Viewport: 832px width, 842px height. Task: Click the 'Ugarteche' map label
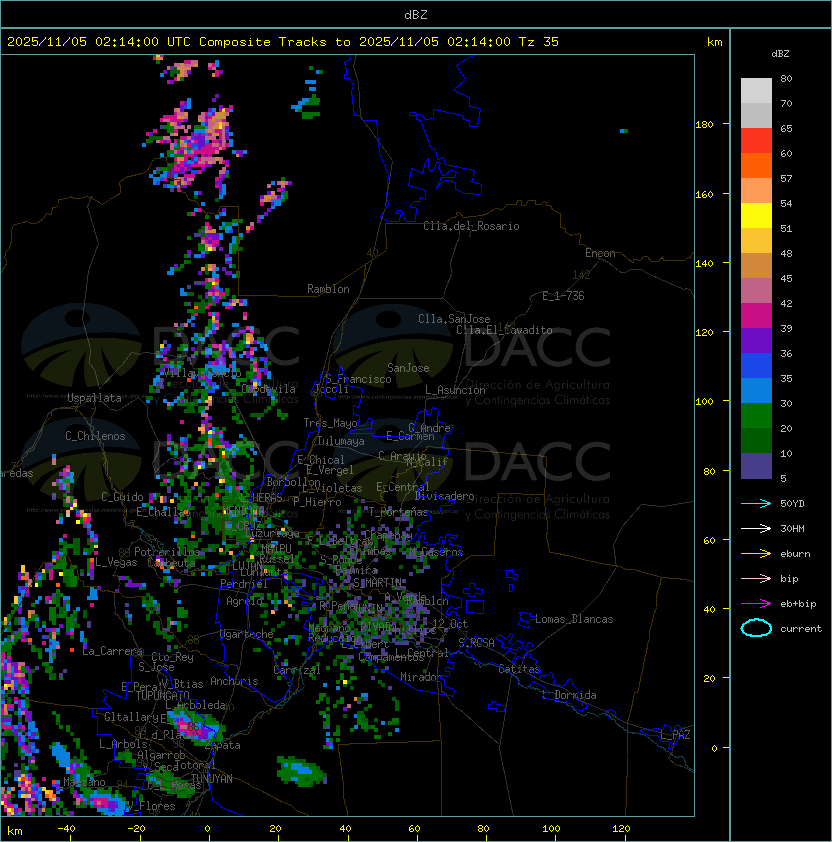coord(246,634)
